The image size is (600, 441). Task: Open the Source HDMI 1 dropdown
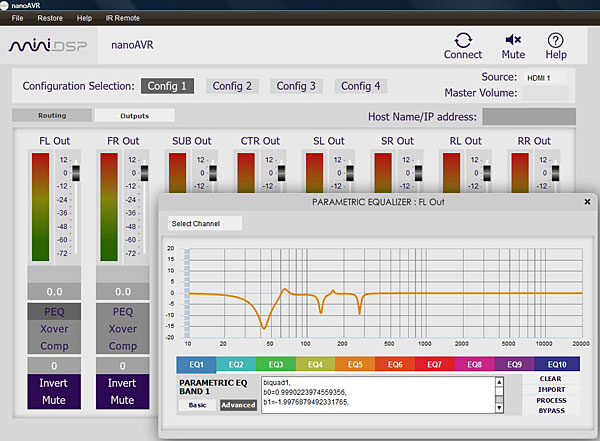point(545,78)
